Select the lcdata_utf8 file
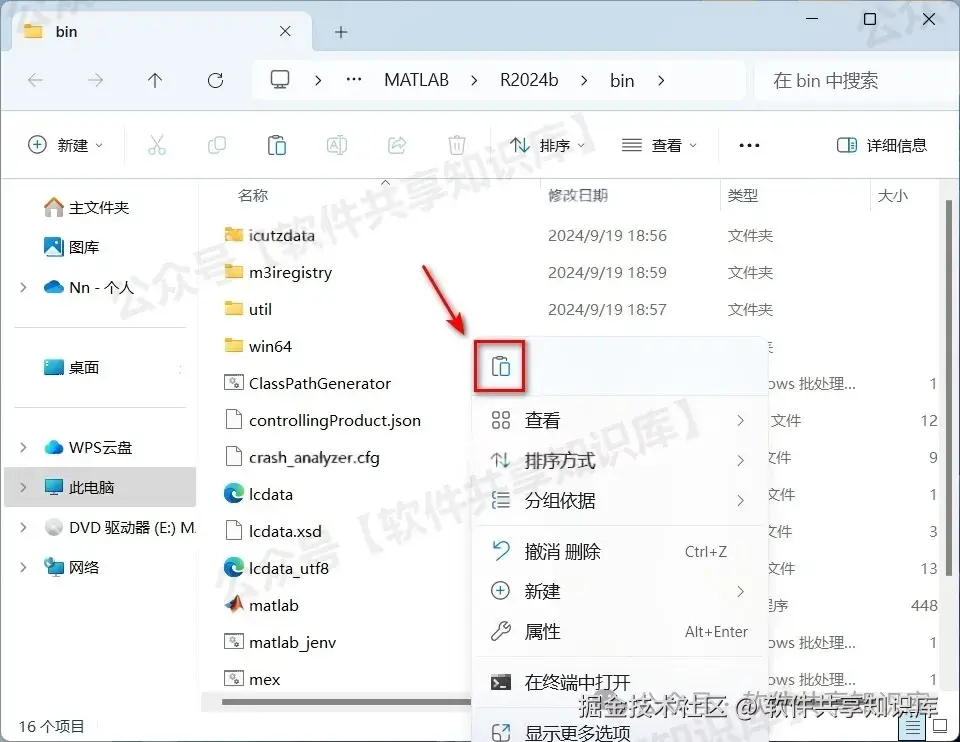This screenshot has width=960, height=742. [277, 568]
